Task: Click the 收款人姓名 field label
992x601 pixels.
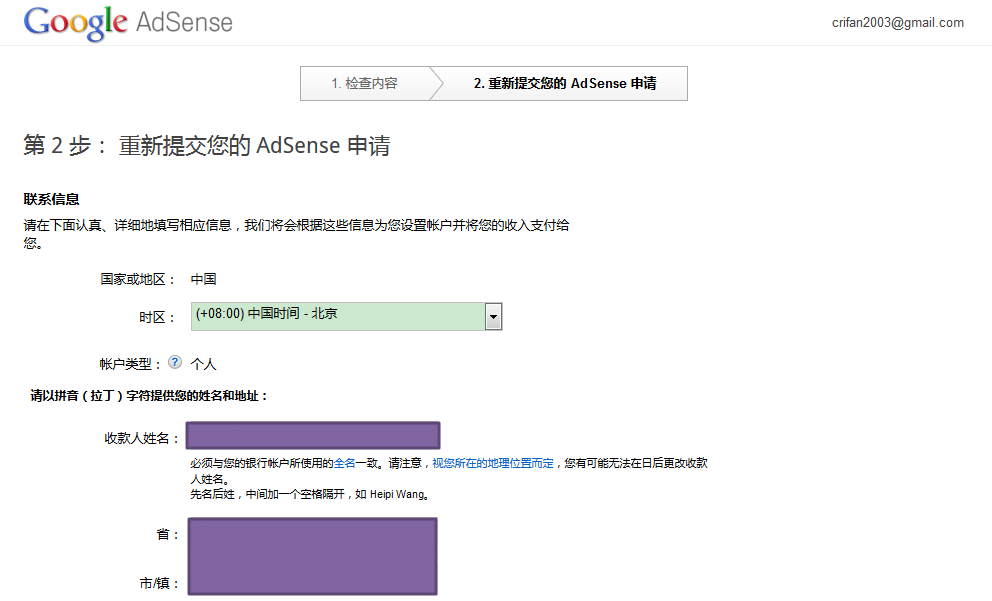Action: point(142,438)
